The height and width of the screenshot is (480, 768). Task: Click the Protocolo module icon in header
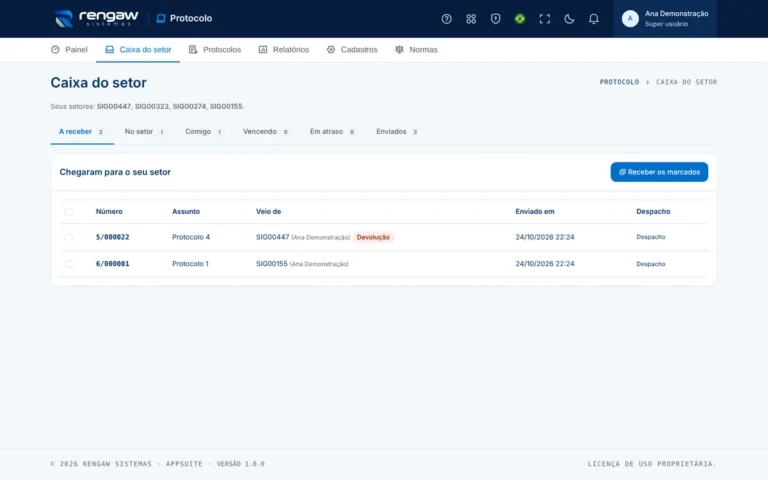point(161,19)
